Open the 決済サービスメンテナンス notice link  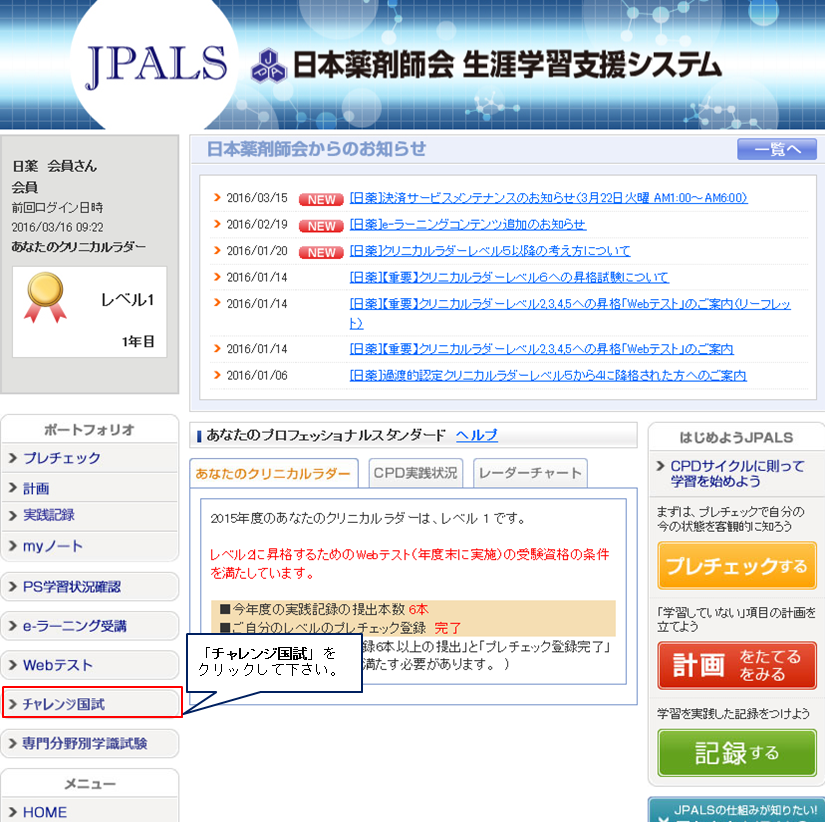pyautogui.click(x=548, y=198)
